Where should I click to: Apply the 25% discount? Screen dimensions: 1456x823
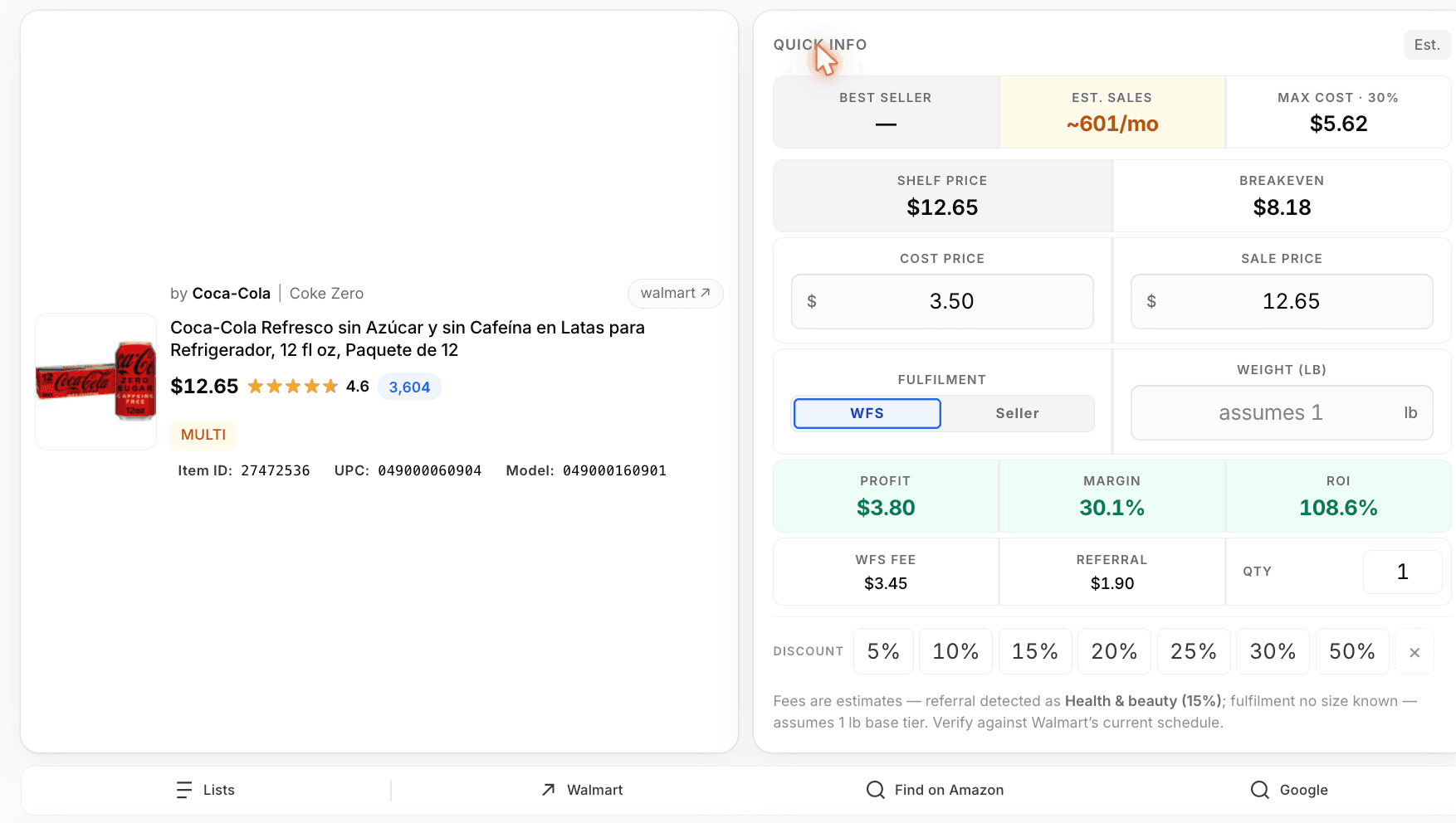tap(1194, 651)
